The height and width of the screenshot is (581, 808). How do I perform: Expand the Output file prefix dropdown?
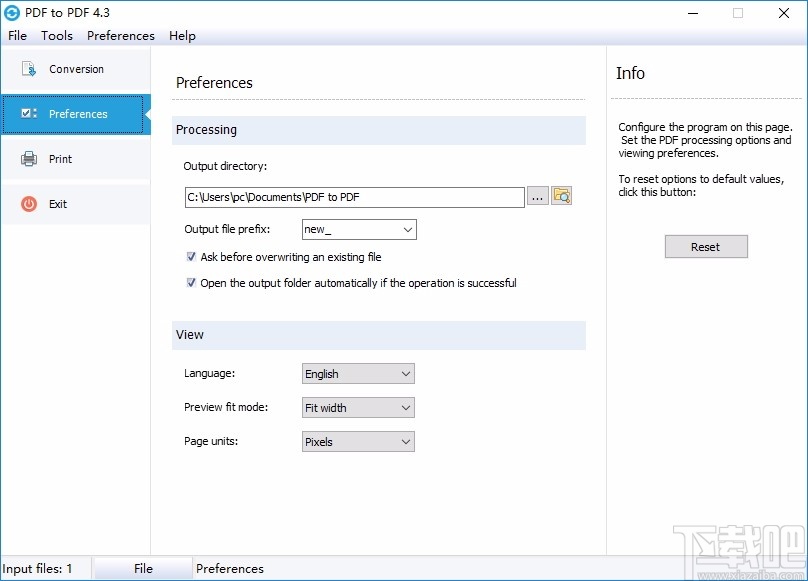[408, 229]
